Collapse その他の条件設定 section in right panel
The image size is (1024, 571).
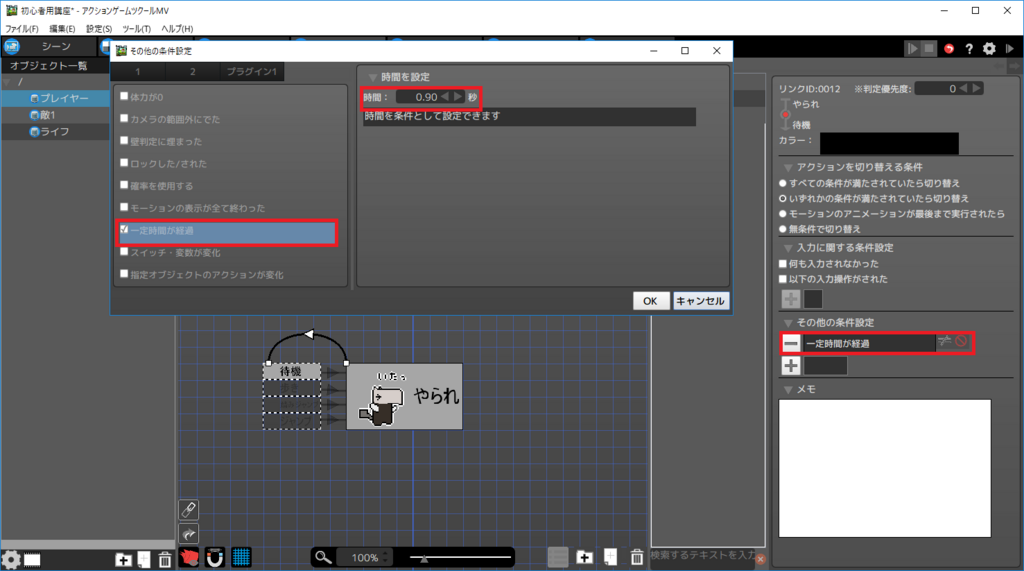(788, 323)
